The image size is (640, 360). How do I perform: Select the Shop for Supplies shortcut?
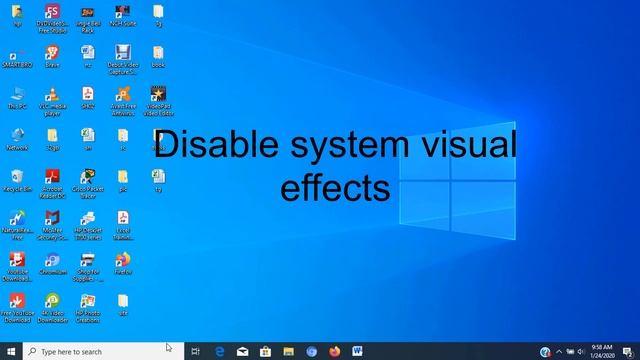click(x=88, y=267)
